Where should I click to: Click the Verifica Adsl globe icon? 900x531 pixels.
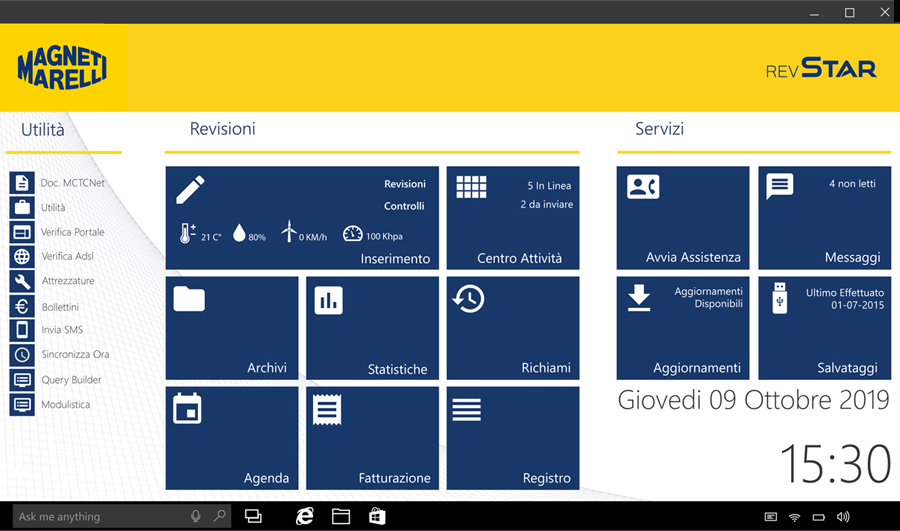22,256
